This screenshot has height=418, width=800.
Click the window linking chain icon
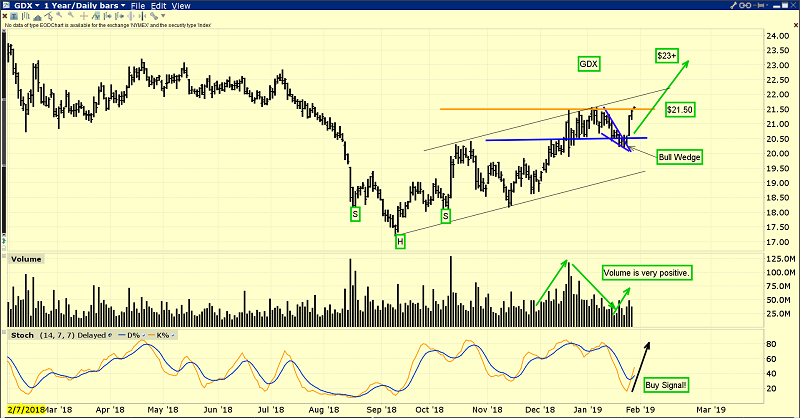click(745, 5)
